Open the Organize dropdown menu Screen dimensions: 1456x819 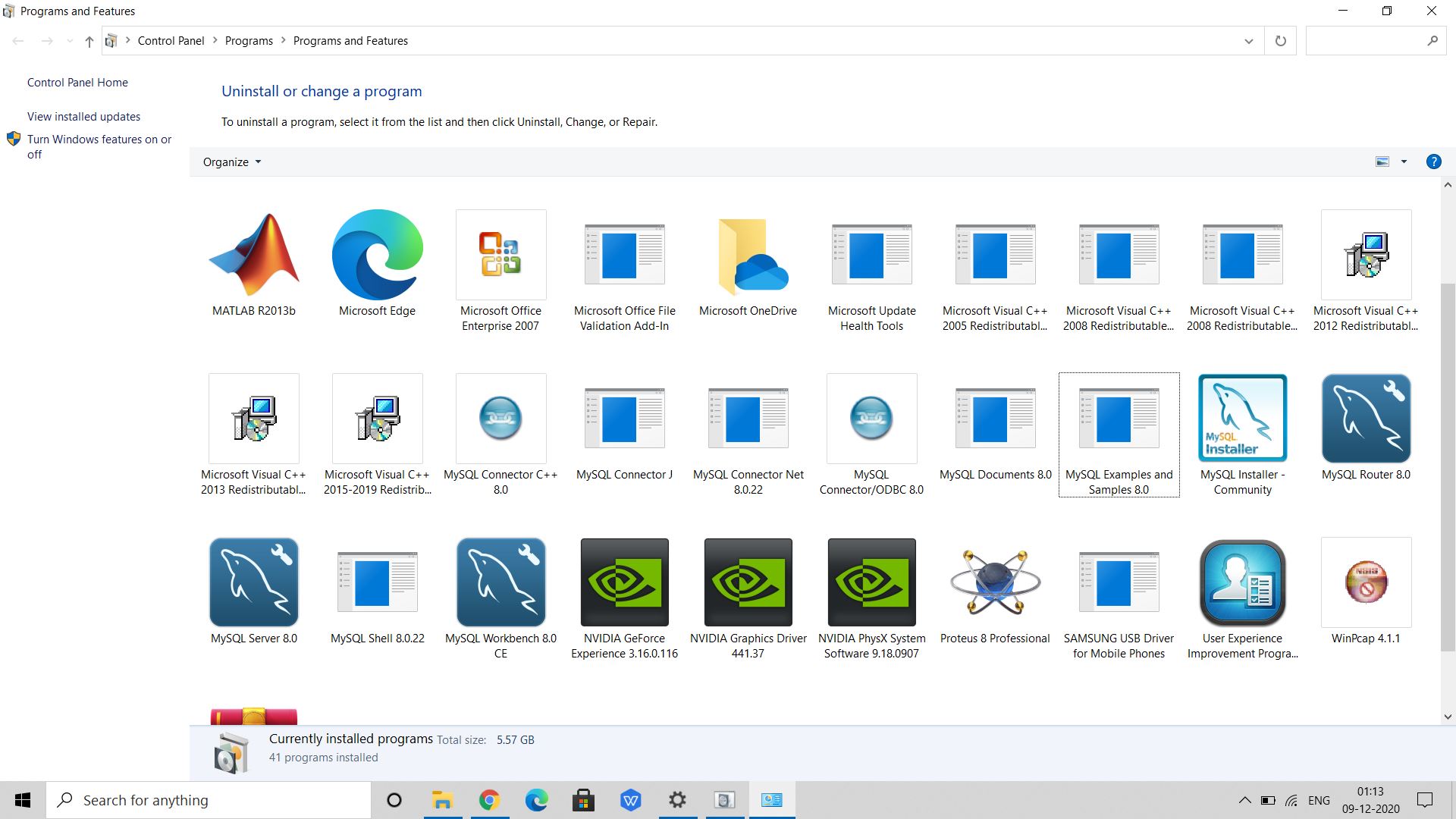click(x=232, y=162)
